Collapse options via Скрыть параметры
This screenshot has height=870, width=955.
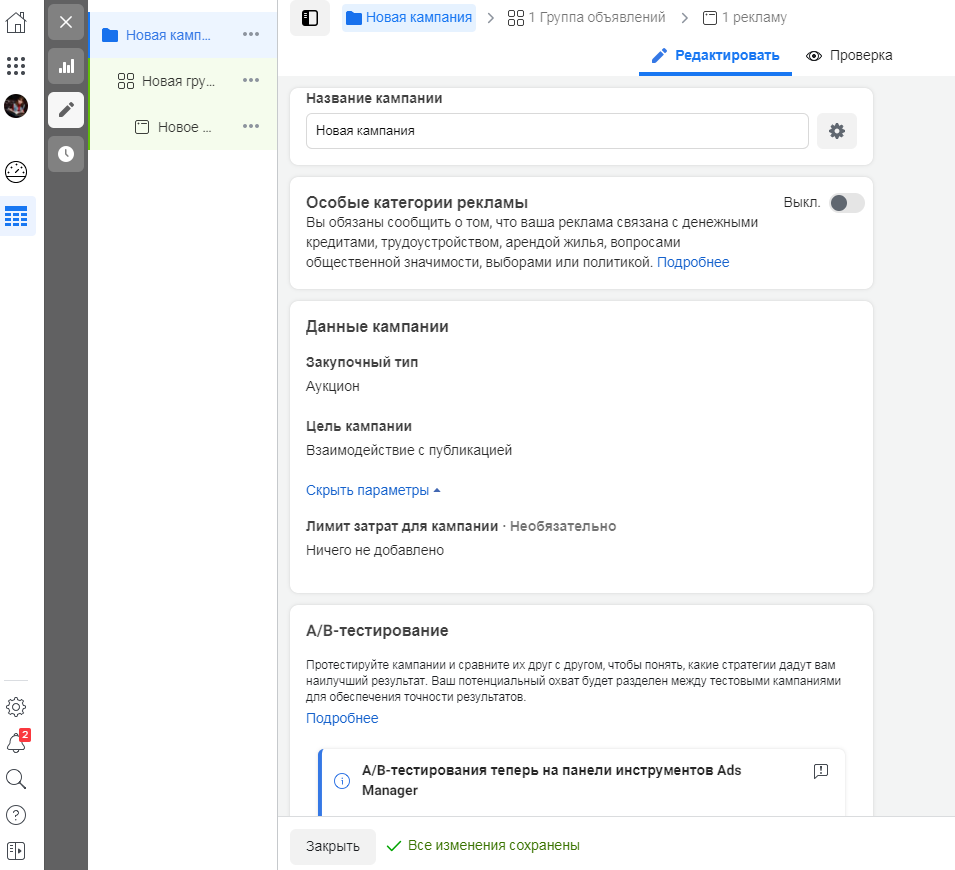click(x=373, y=490)
